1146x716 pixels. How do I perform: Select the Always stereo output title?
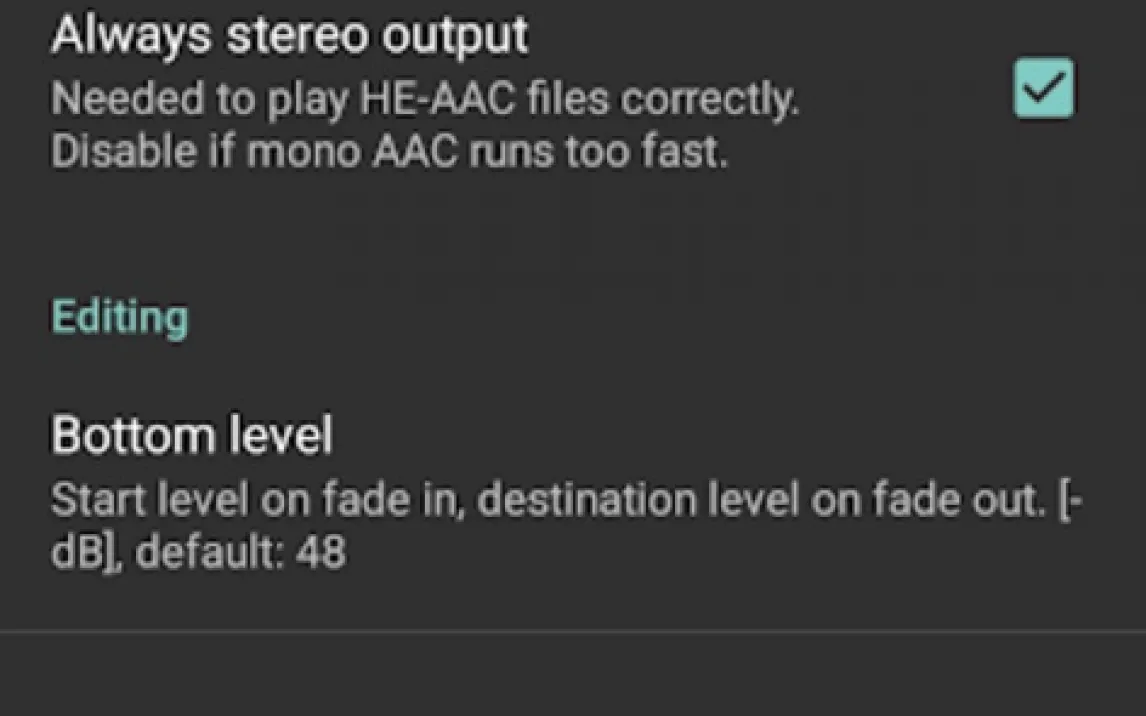[x=289, y=37]
